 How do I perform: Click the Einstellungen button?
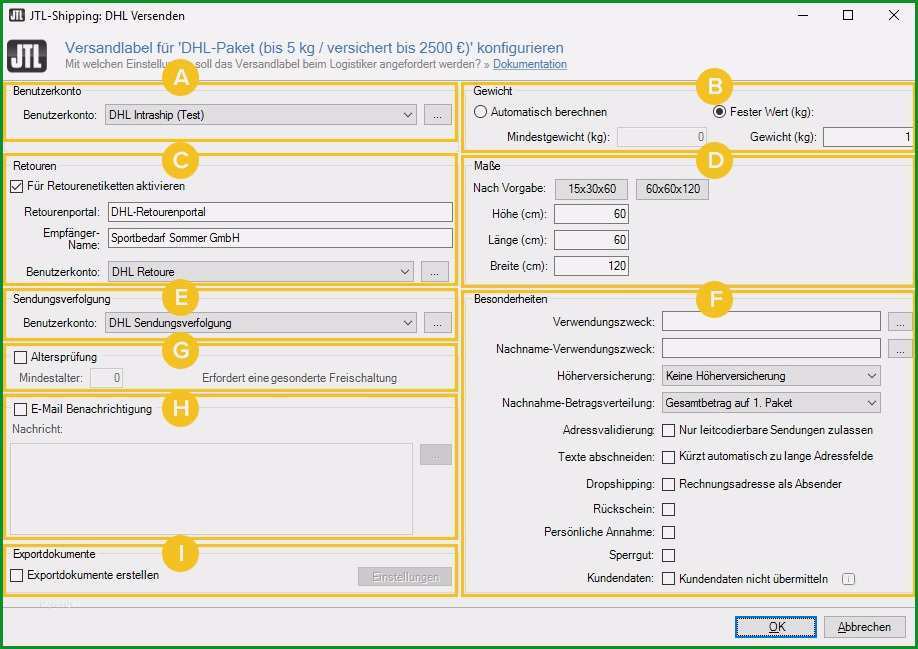[405, 577]
